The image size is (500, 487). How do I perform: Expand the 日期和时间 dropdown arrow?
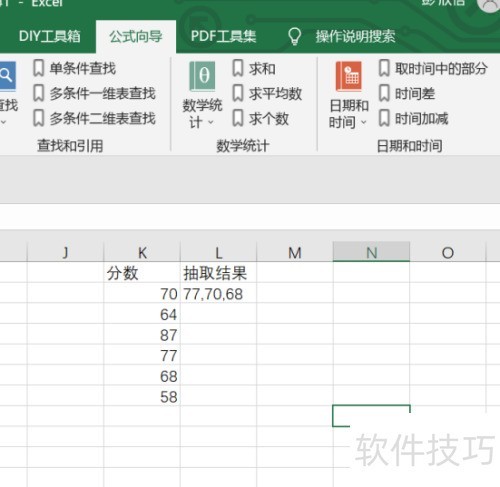tap(364, 122)
